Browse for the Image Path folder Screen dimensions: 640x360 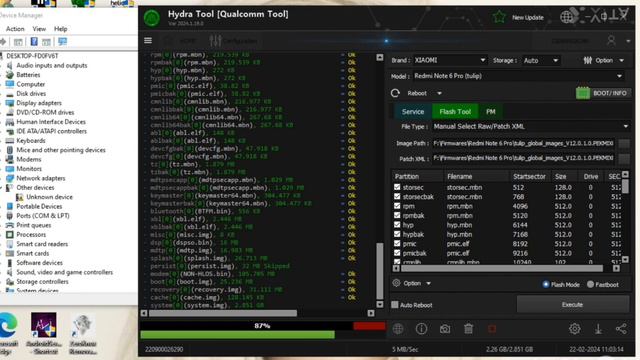click(624, 143)
